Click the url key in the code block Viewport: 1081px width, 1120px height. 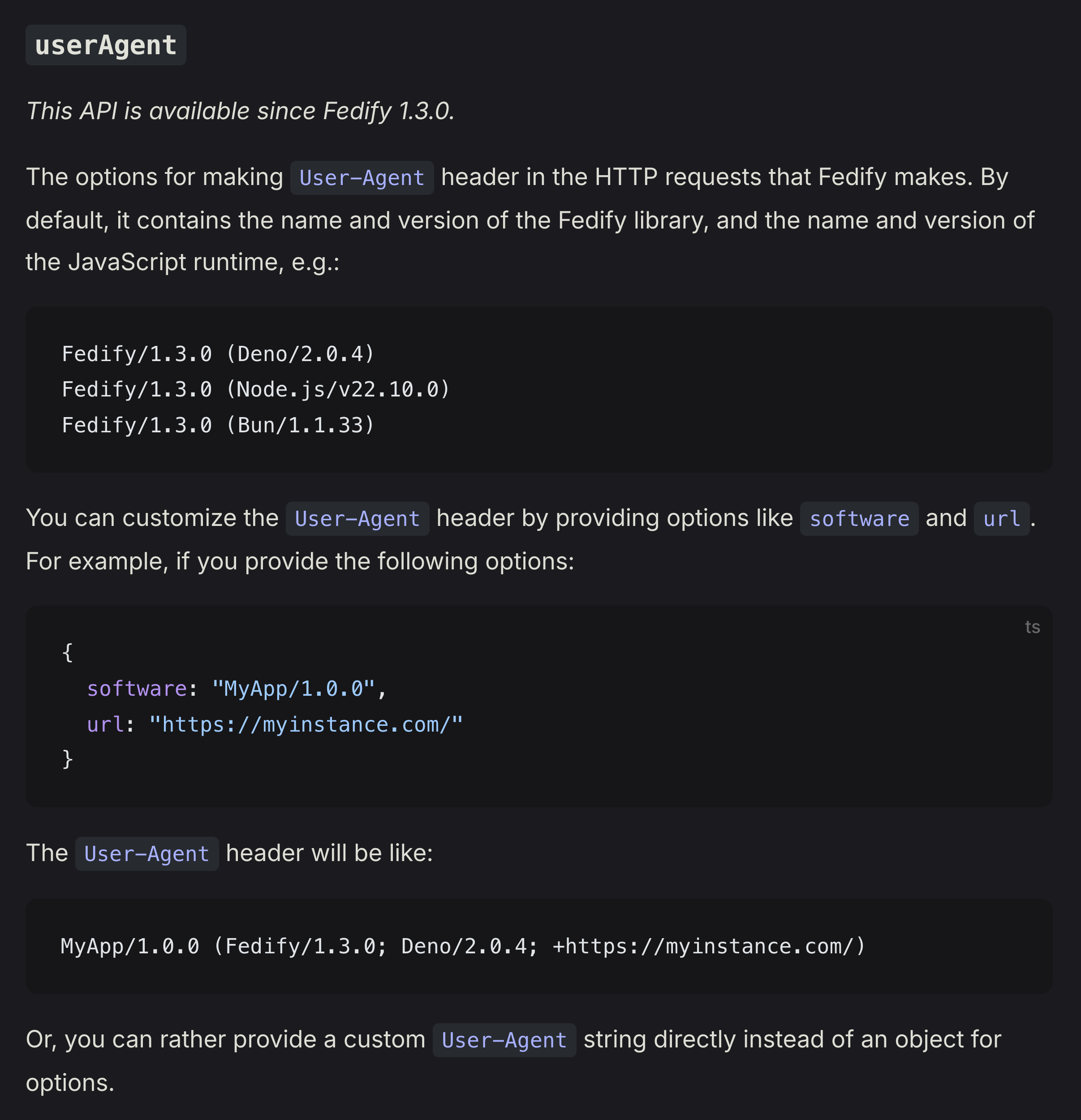[x=105, y=724]
